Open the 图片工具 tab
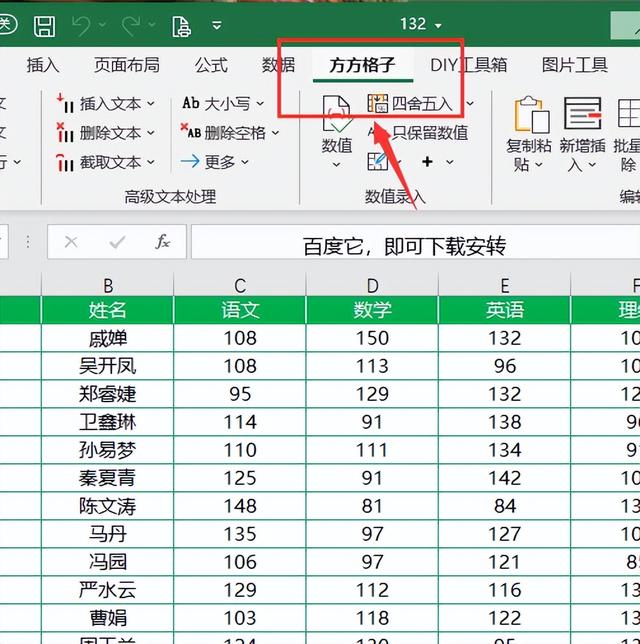 575,65
